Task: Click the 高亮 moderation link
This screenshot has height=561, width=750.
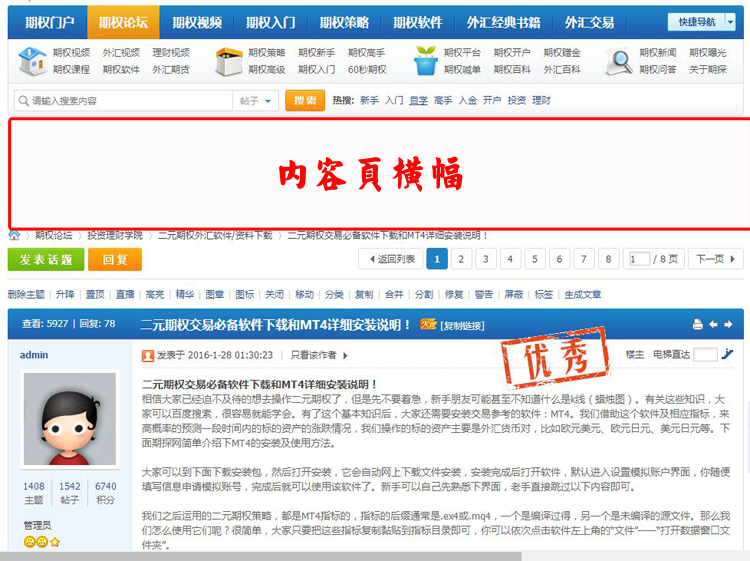Action: coord(154,295)
